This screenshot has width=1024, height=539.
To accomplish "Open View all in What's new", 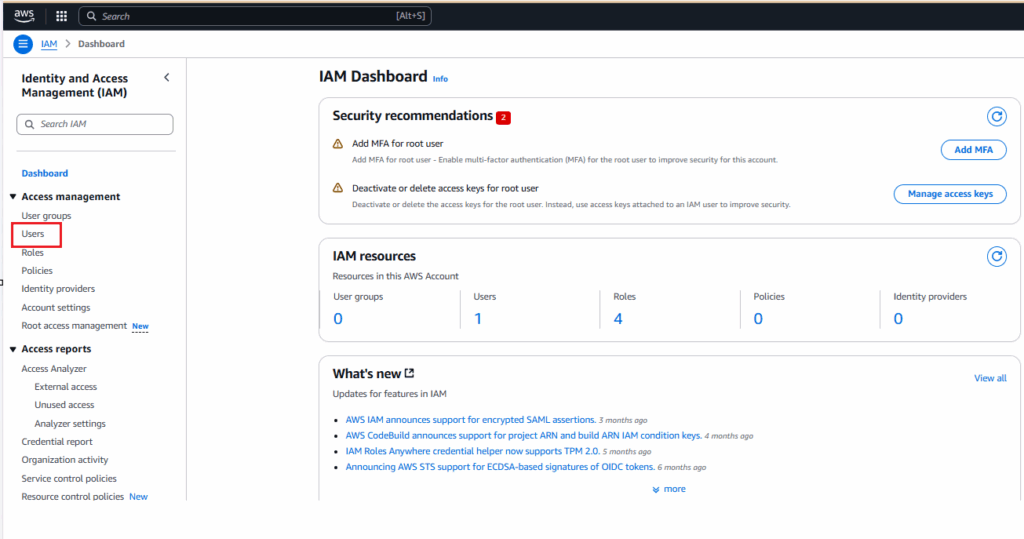I will 990,378.
